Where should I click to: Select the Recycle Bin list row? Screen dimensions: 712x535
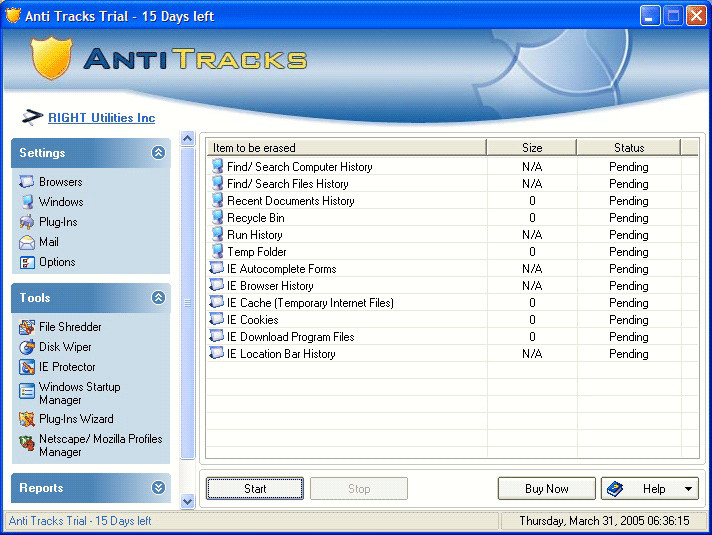coord(256,218)
